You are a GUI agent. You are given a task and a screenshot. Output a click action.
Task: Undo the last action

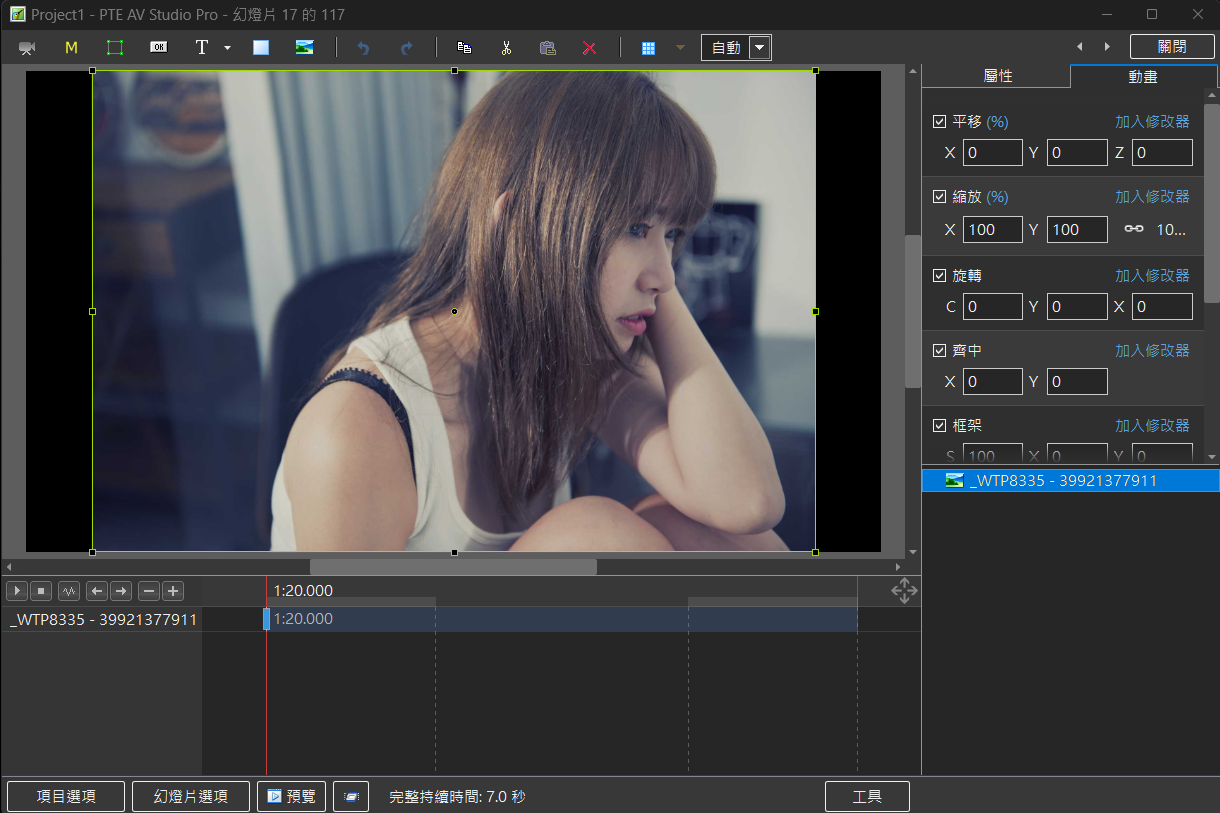pos(363,48)
